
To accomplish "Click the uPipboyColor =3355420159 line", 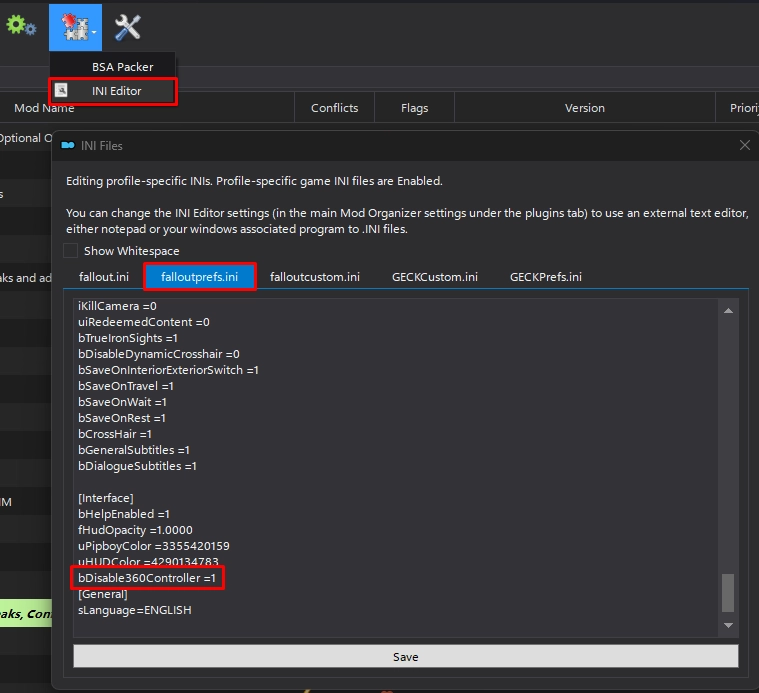I will (154, 545).
